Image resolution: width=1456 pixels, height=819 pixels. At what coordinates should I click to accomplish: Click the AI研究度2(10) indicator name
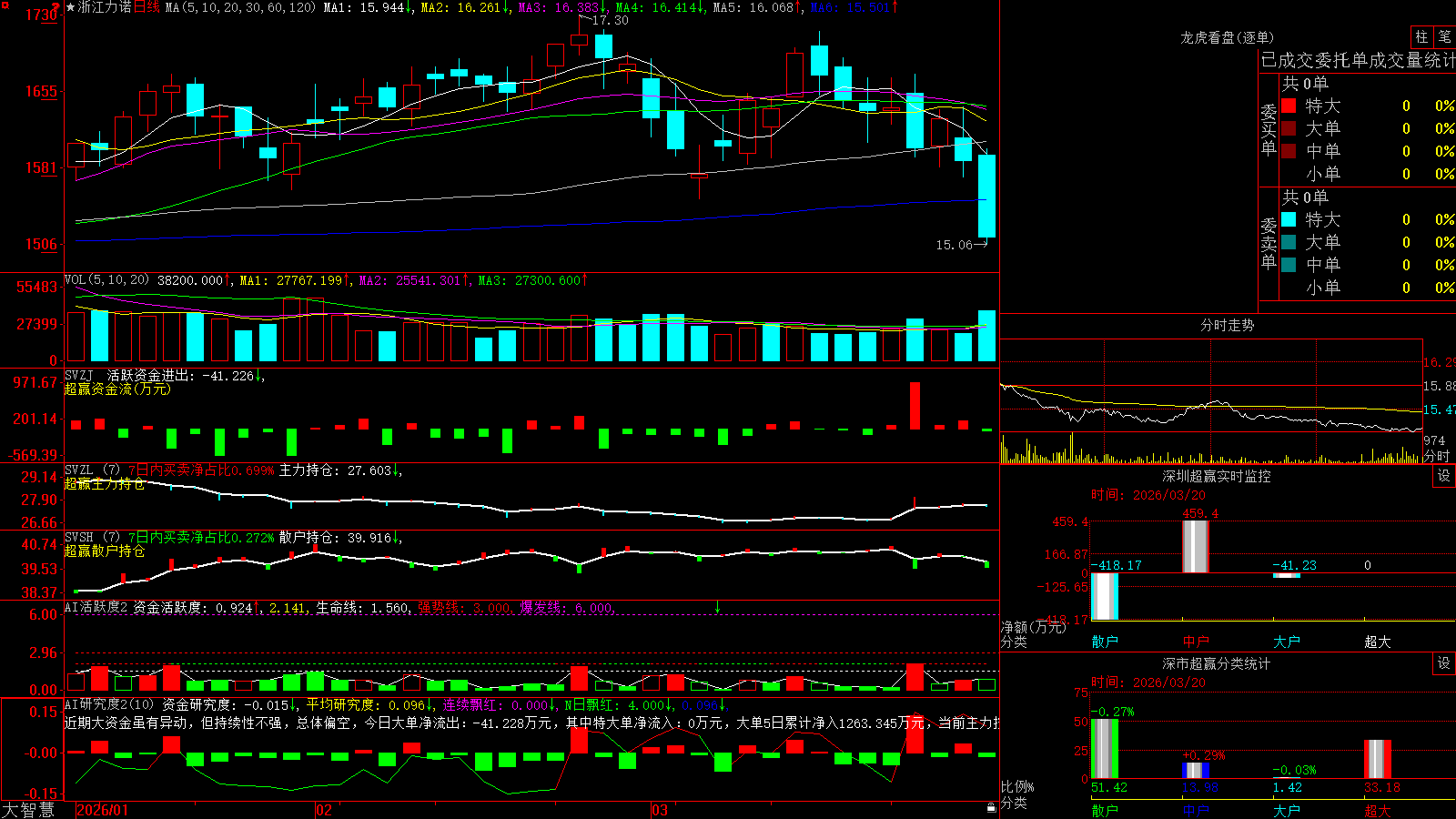click(x=109, y=704)
